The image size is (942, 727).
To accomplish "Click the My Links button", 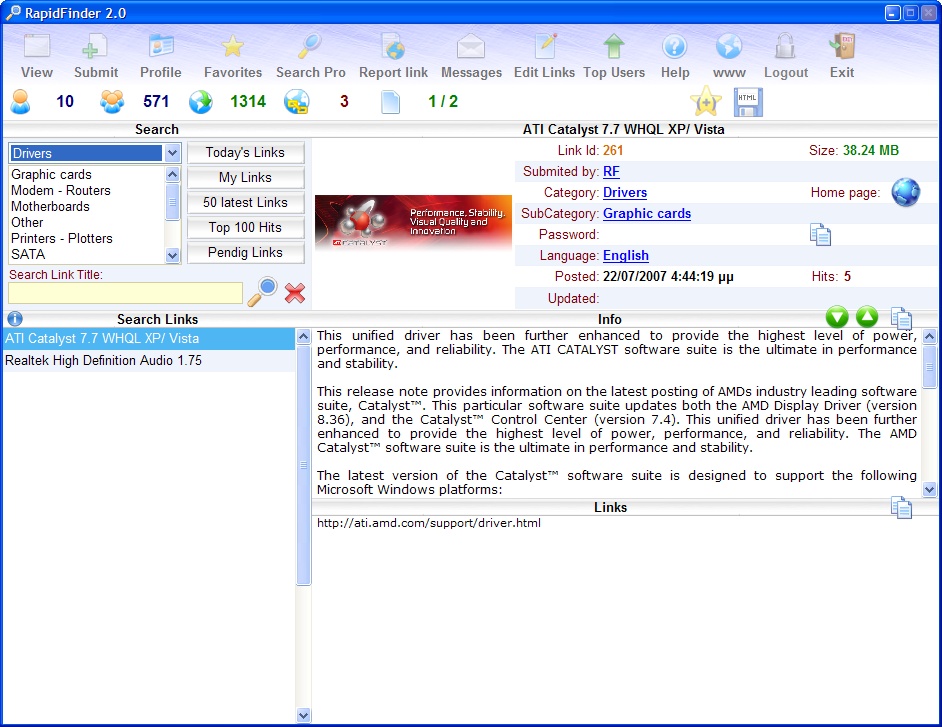I will point(245,178).
